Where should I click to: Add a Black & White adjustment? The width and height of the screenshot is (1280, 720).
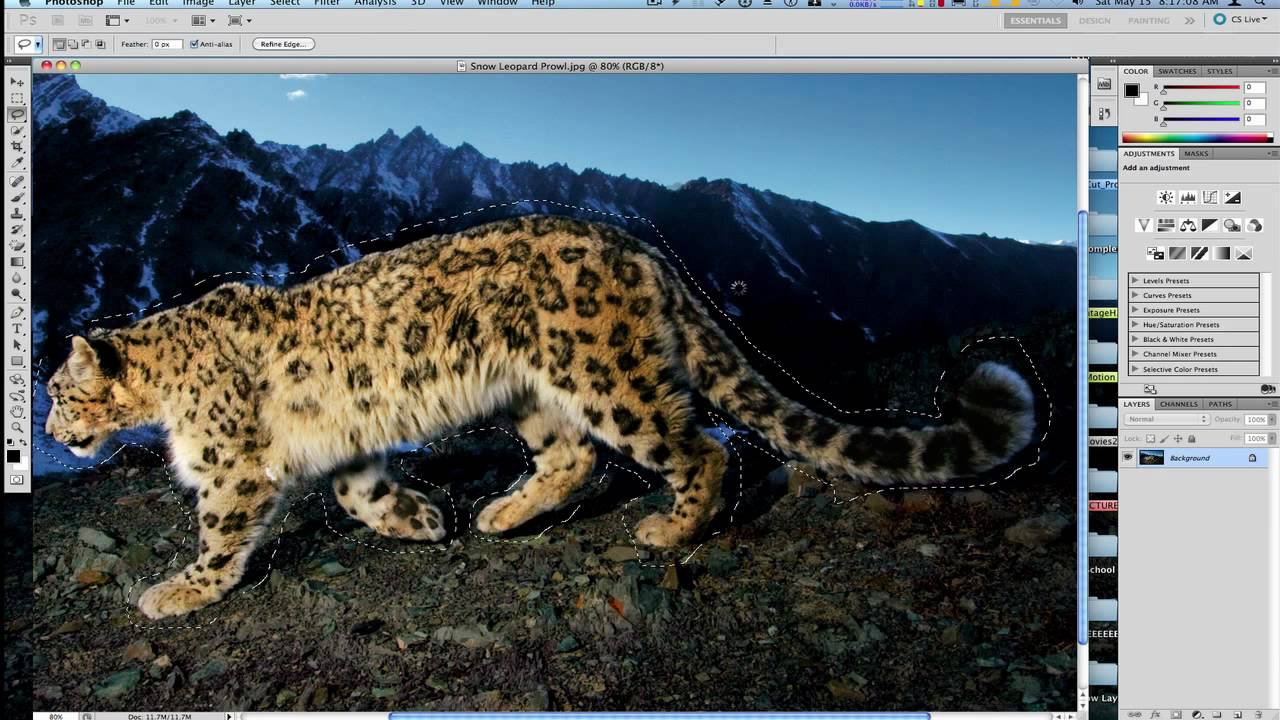click(1210, 226)
